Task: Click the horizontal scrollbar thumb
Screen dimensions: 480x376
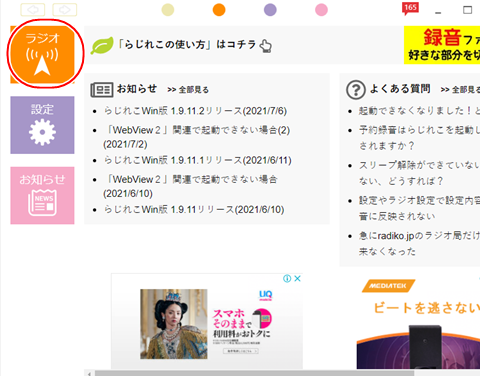Action: point(255,373)
